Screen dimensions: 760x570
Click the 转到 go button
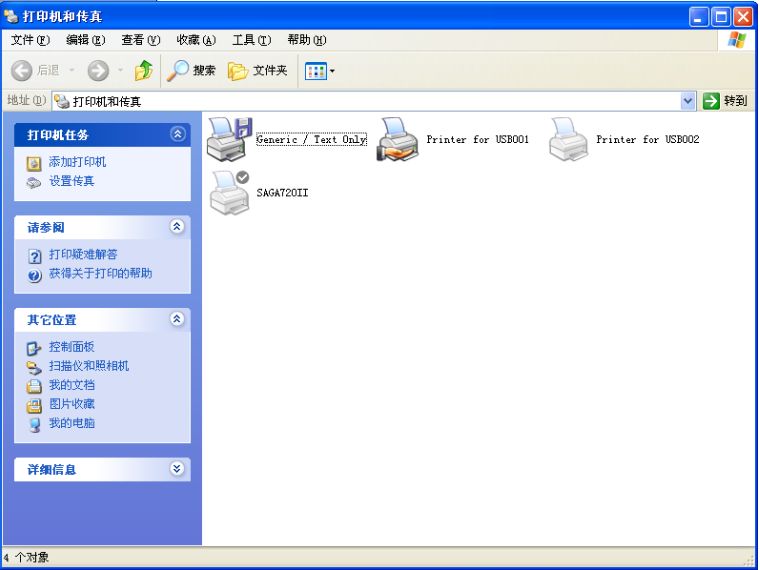tap(726, 101)
